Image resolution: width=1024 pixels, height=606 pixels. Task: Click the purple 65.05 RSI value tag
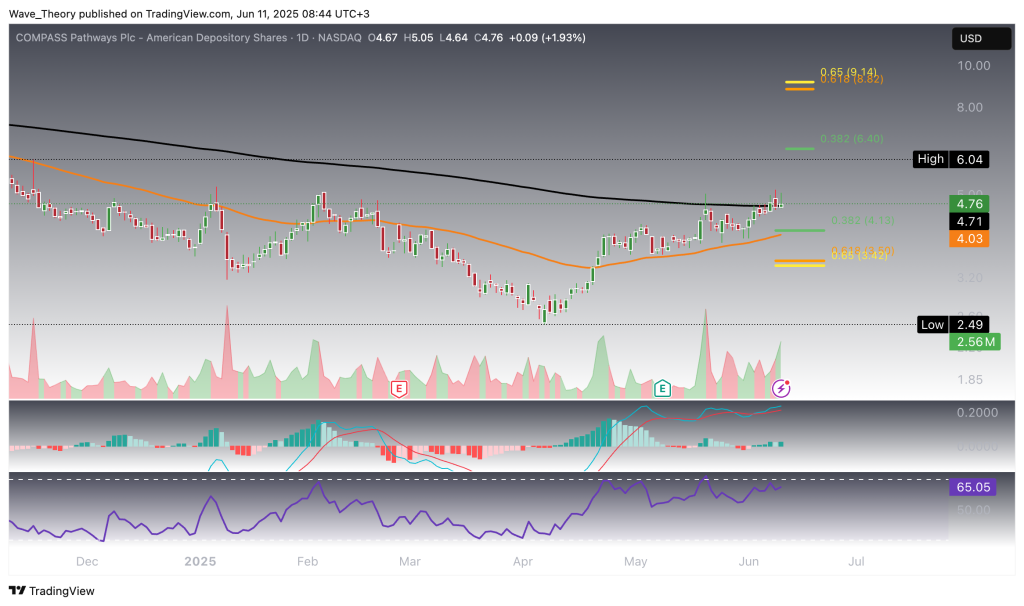click(x=973, y=487)
